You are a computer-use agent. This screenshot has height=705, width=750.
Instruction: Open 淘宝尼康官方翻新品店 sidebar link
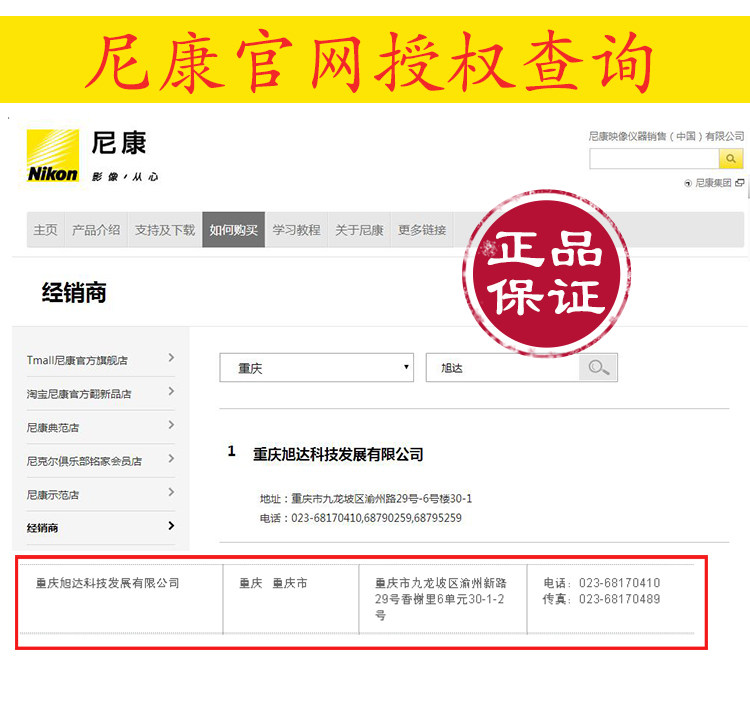coord(79,394)
